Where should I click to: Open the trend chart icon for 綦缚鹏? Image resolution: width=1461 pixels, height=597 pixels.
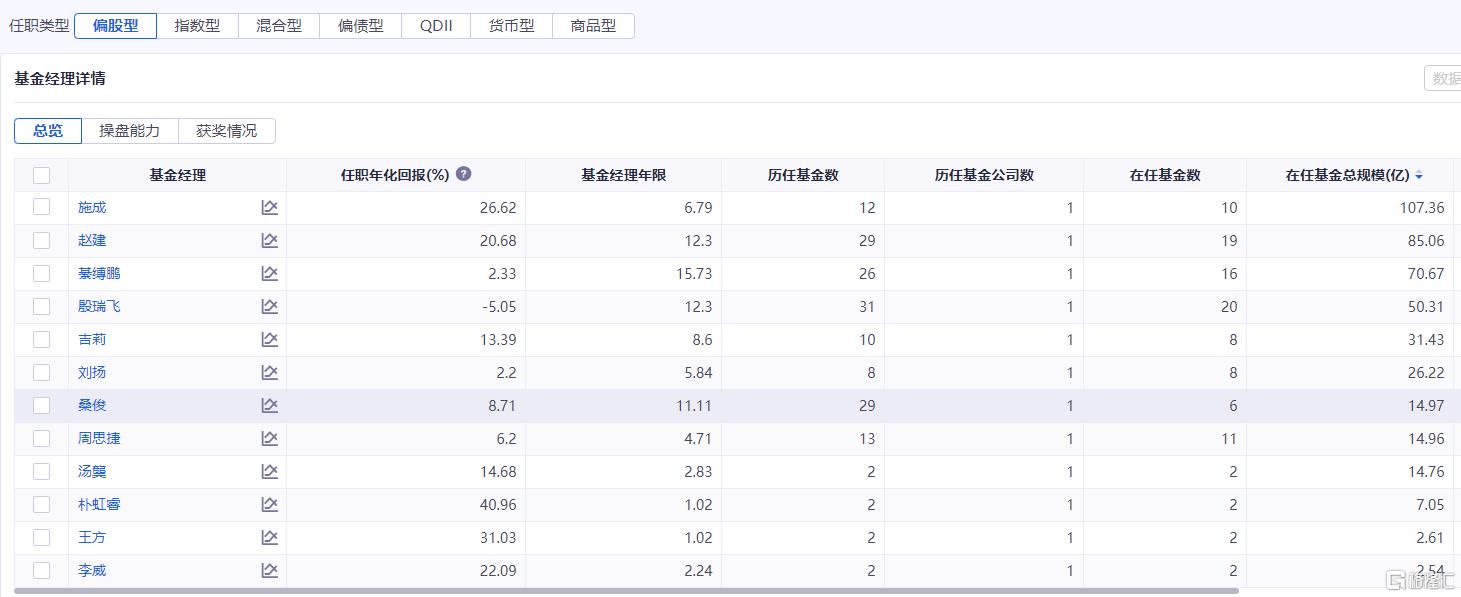pyautogui.click(x=269, y=273)
